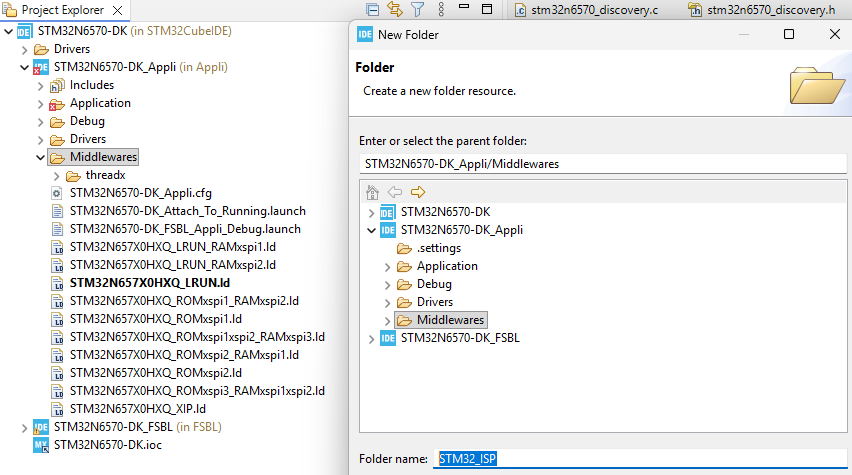This screenshot has width=852, height=475.
Task: Click Application folder icon with error badge
Action: [57, 104]
